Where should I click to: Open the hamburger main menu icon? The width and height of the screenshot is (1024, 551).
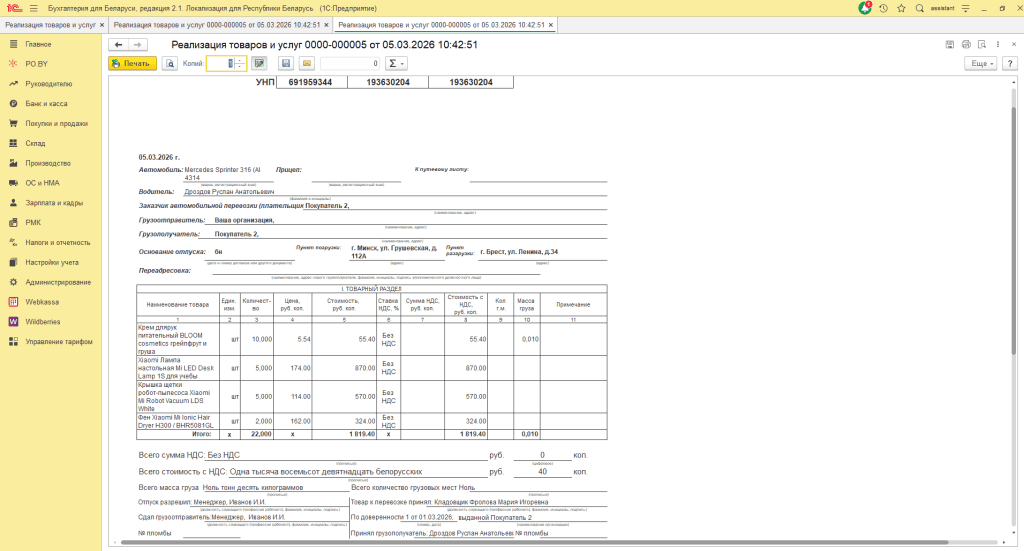(x=33, y=8)
